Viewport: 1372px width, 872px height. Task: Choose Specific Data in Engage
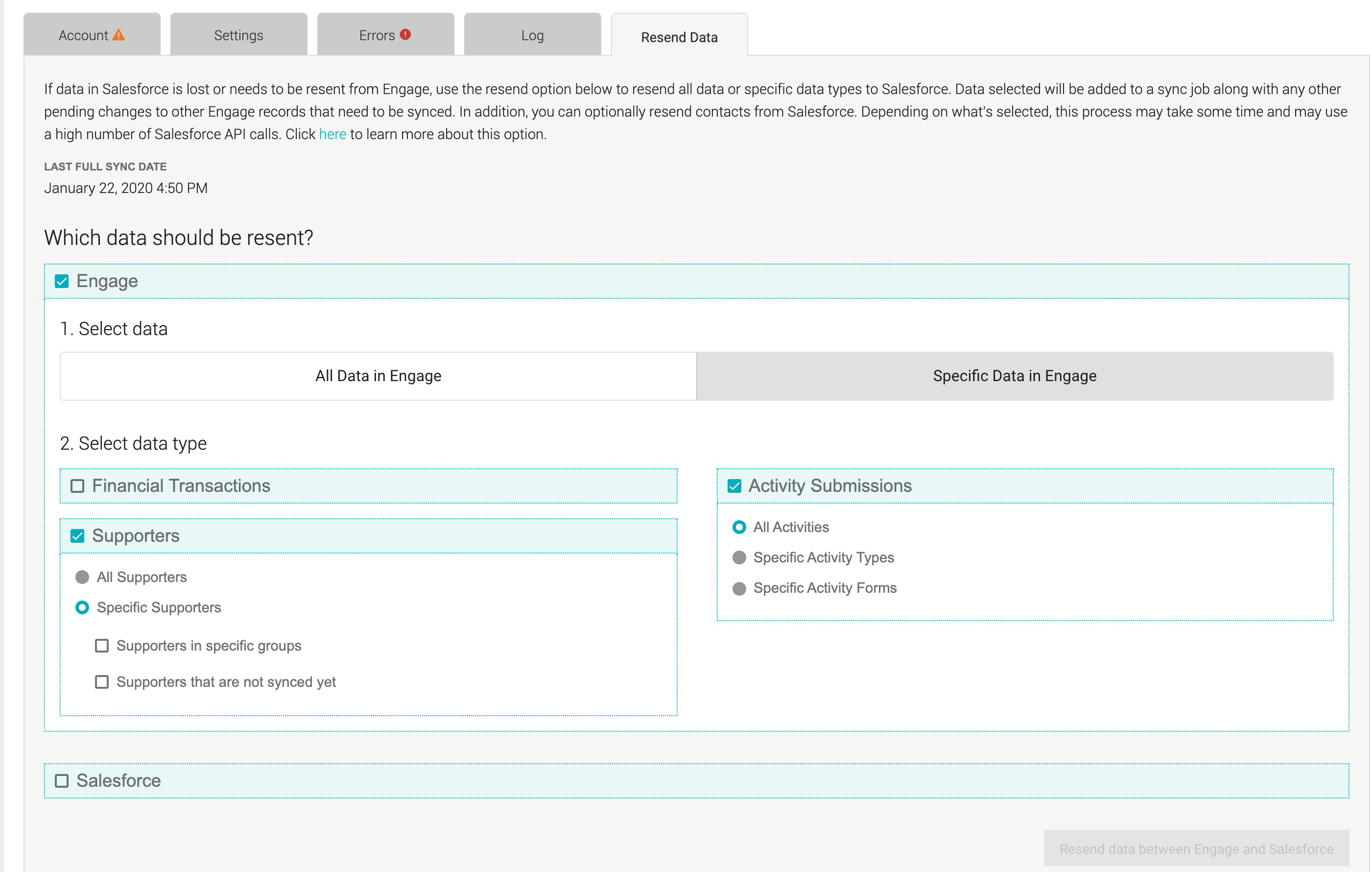point(1015,376)
